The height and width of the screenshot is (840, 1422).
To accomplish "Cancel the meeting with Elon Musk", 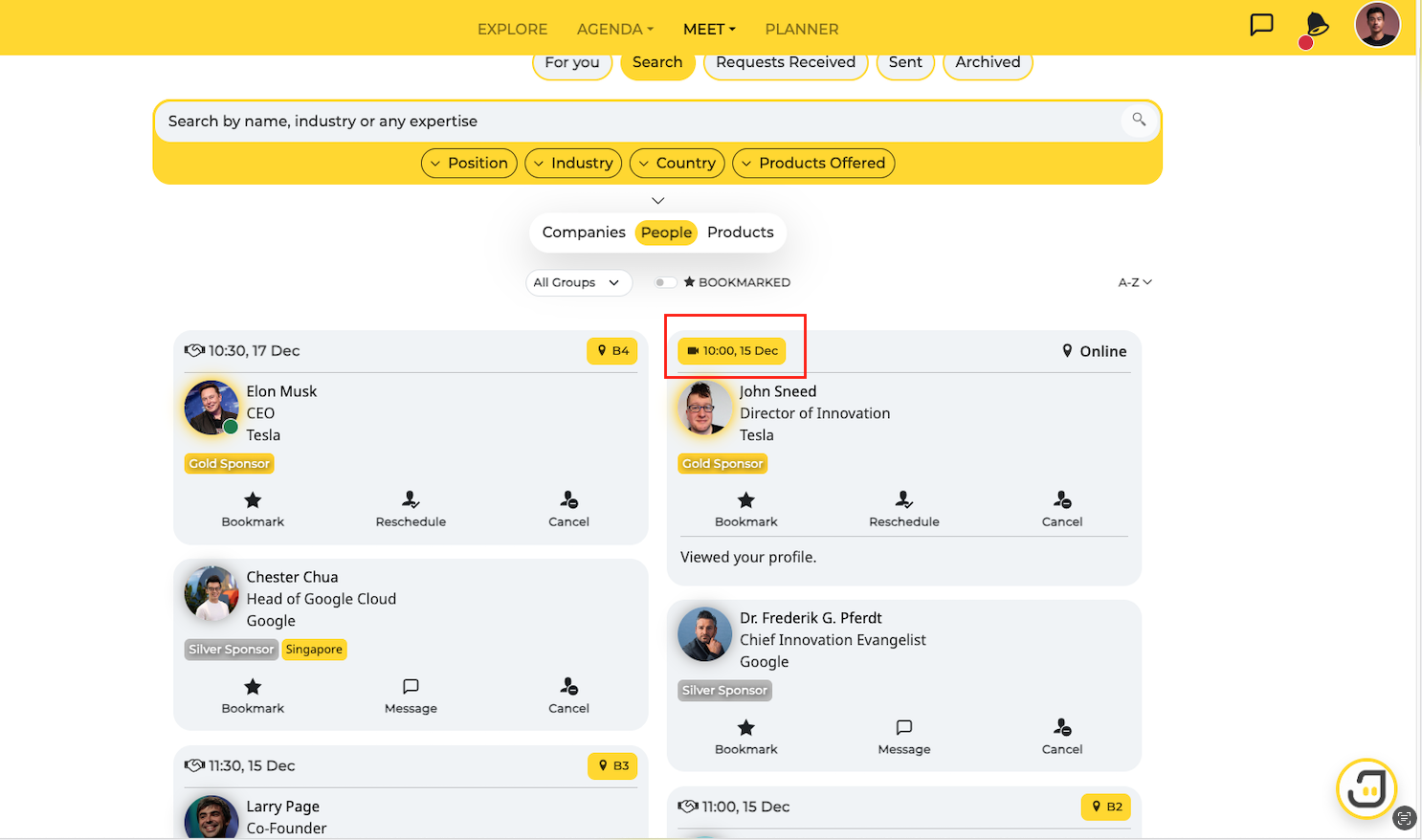I will coord(568,509).
